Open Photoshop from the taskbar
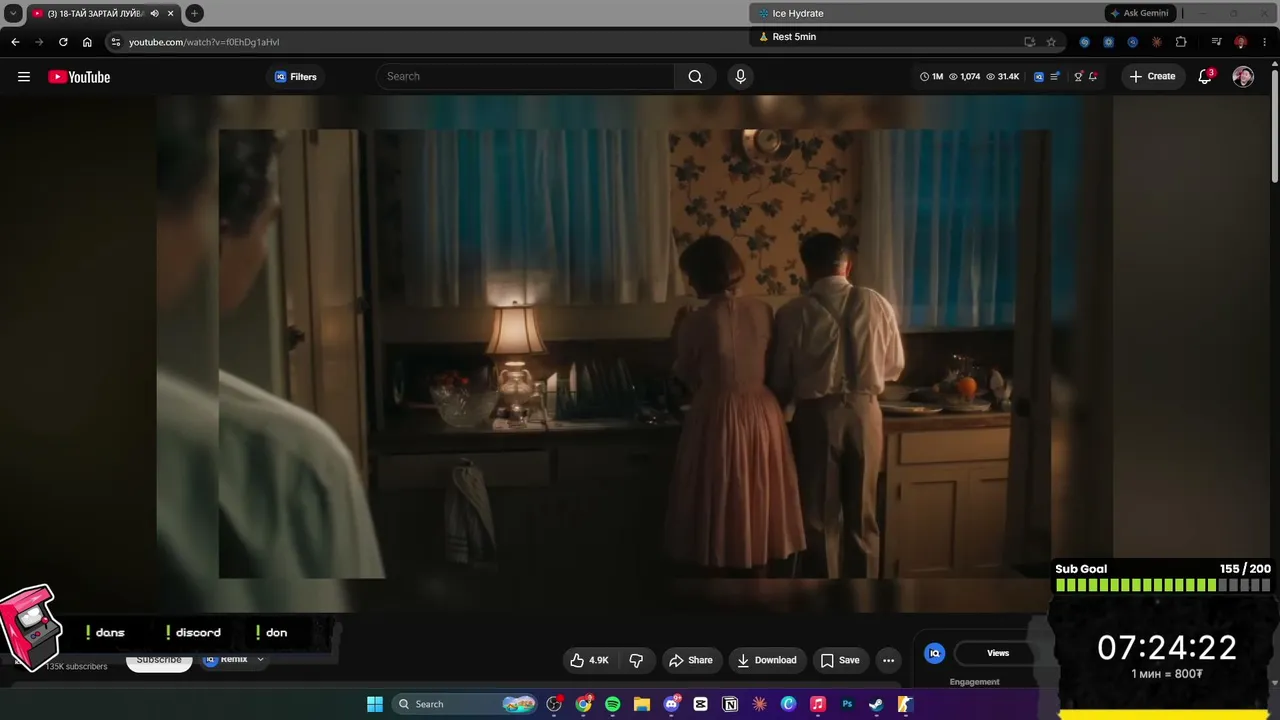This screenshot has height=720, width=1280. point(847,704)
